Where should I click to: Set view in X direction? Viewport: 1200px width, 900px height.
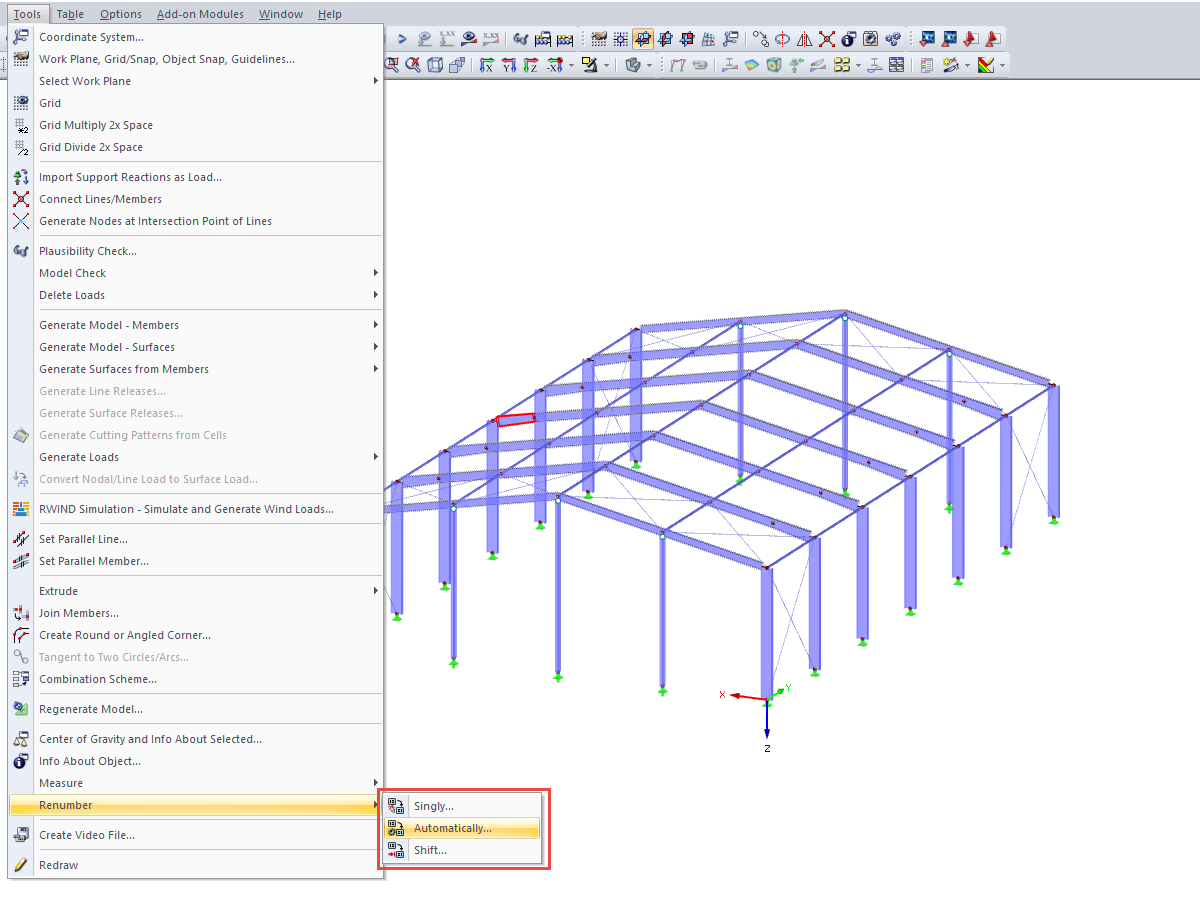486,65
